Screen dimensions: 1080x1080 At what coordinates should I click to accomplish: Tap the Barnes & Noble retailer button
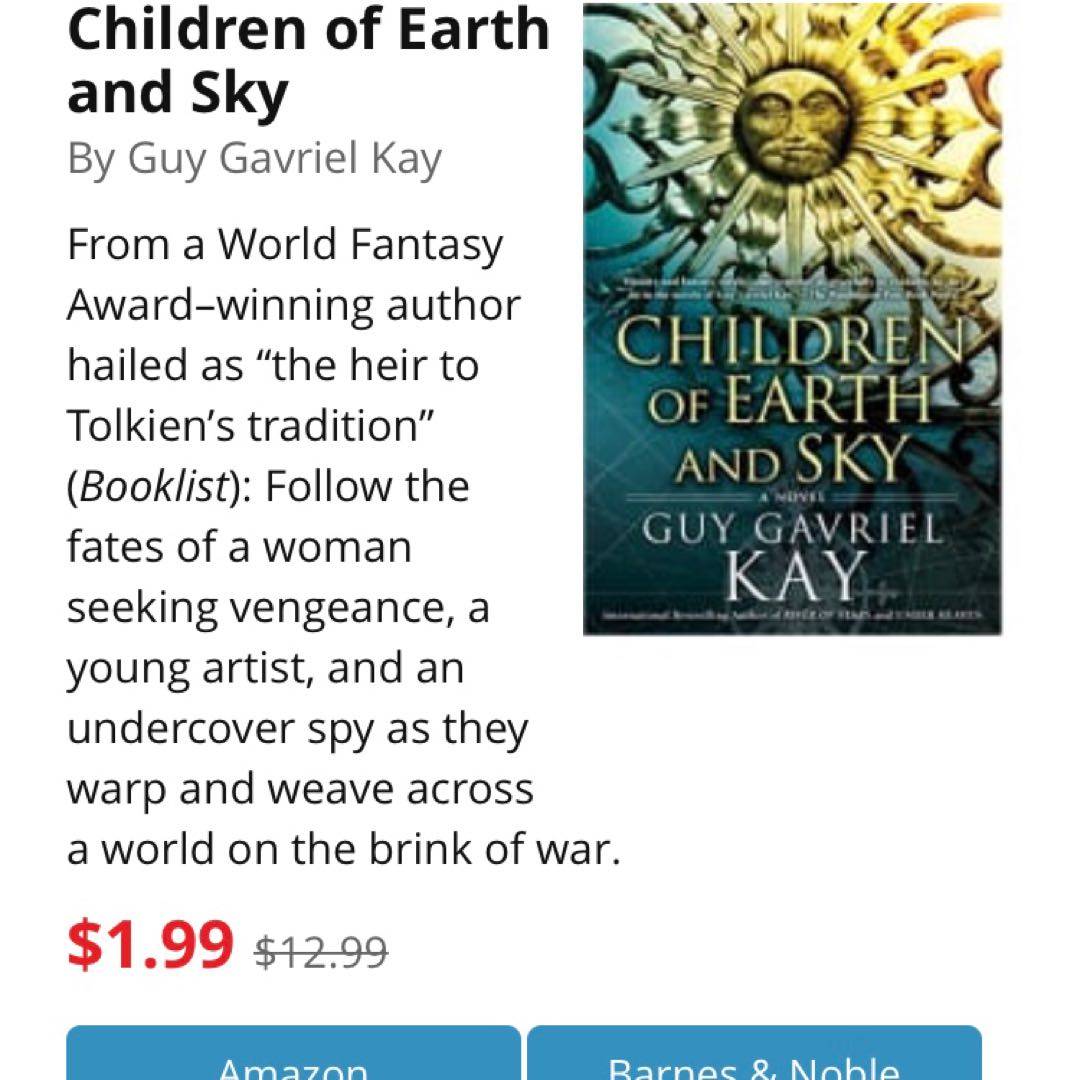754,1060
